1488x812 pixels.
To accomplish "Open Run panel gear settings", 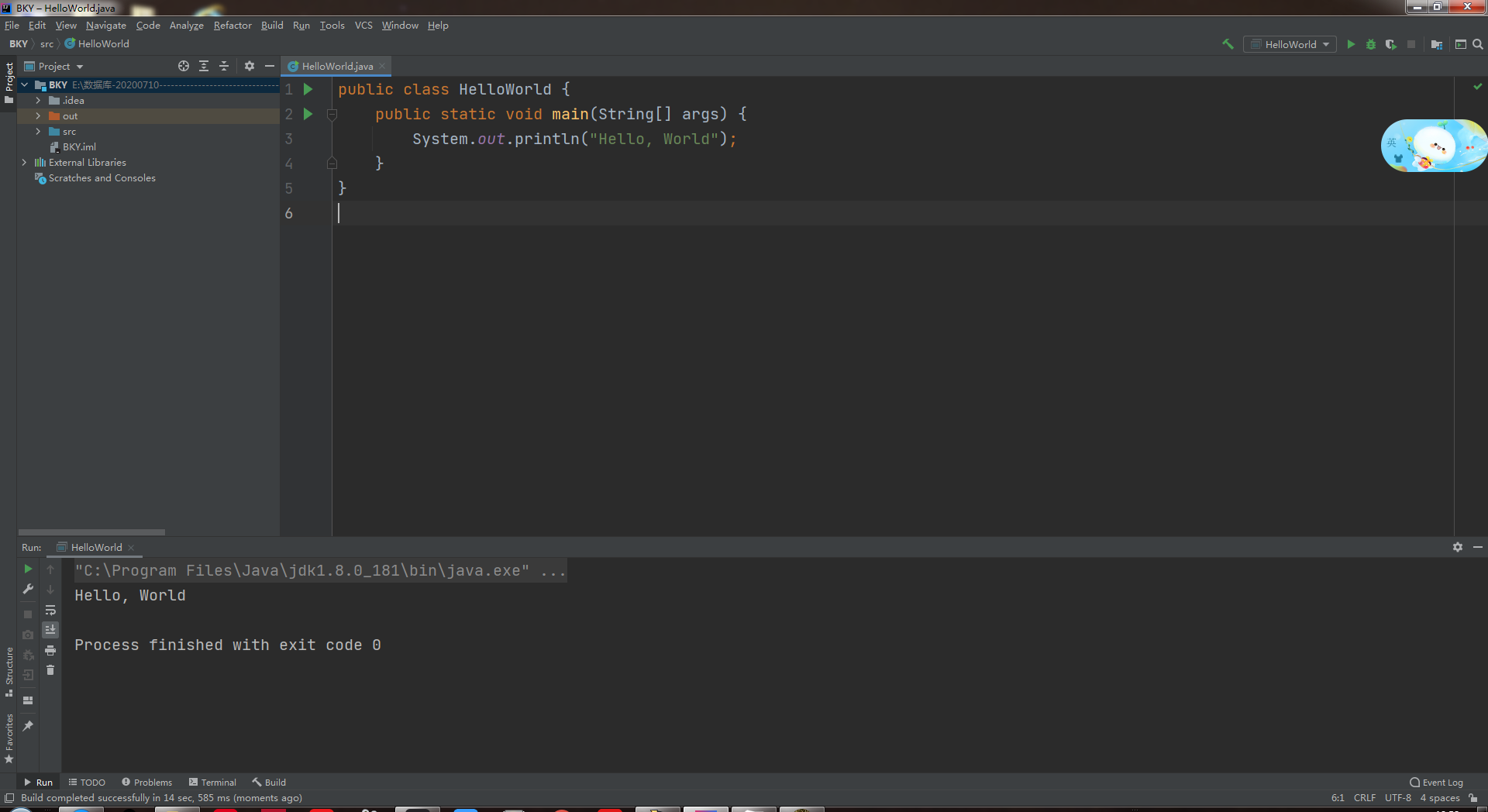I will [x=1458, y=547].
